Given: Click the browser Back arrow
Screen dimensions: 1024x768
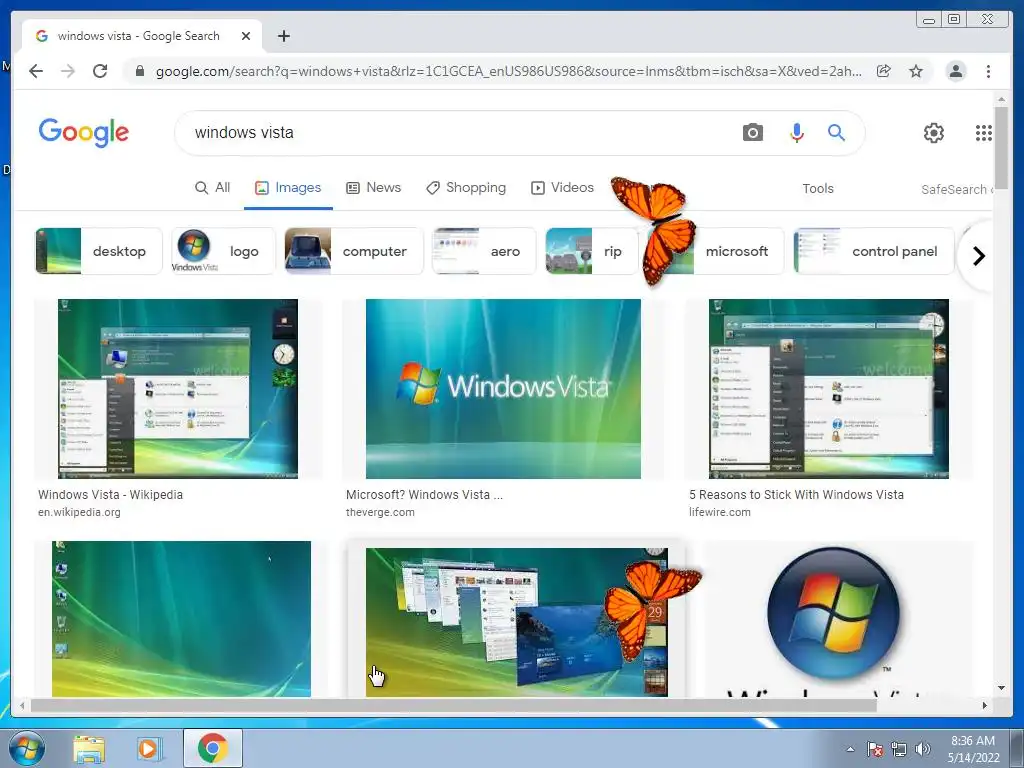Looking at the screenshot, I should click(36, 71).
